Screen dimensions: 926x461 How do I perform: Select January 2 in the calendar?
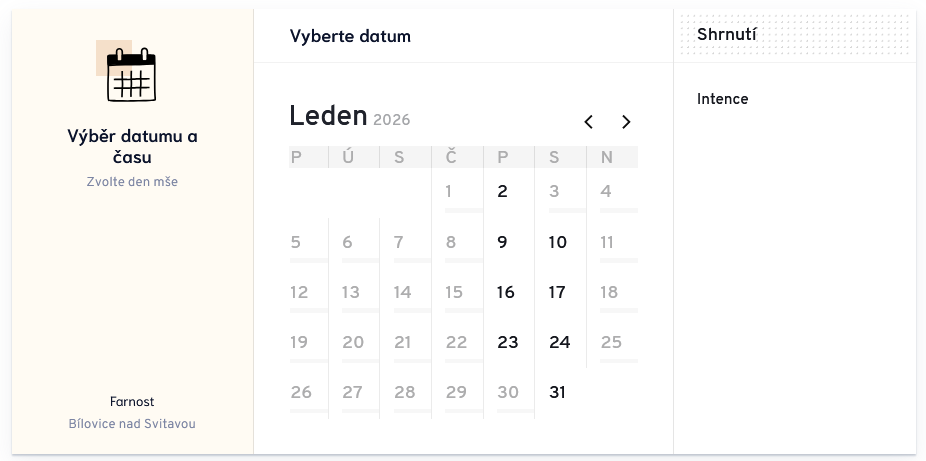point(502,191)
